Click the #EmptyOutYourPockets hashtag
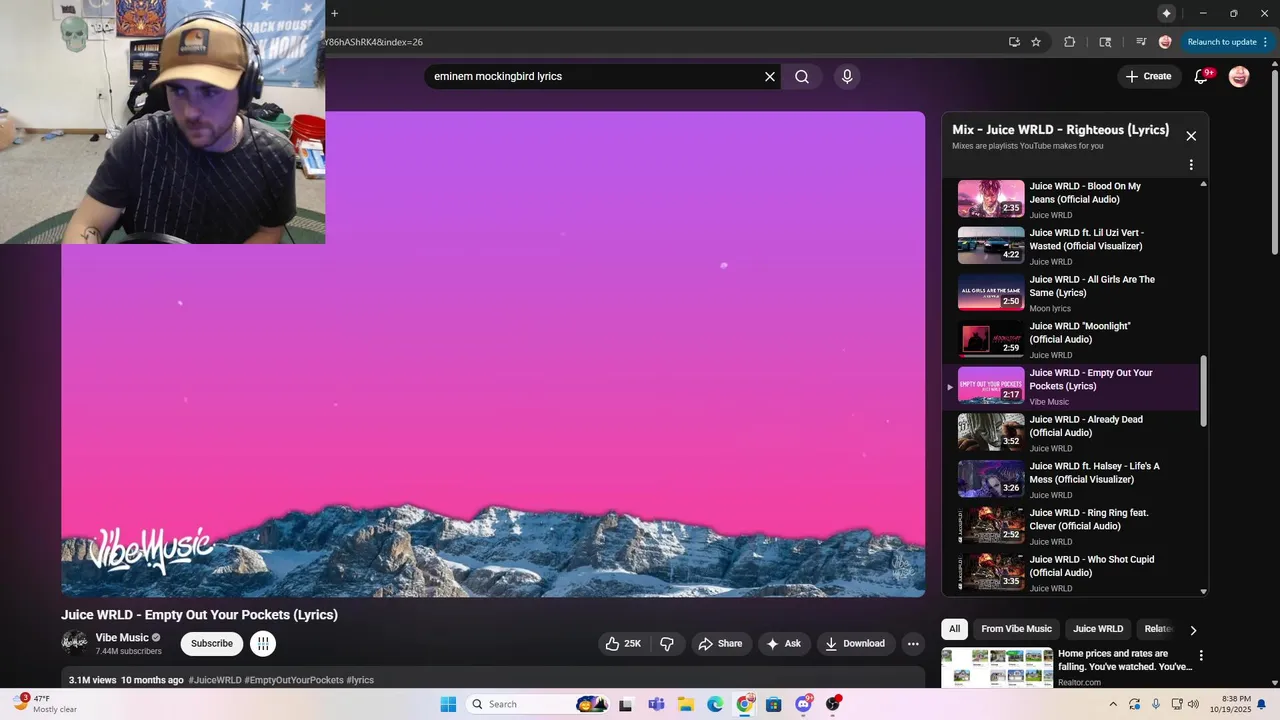 pos(294,680)
